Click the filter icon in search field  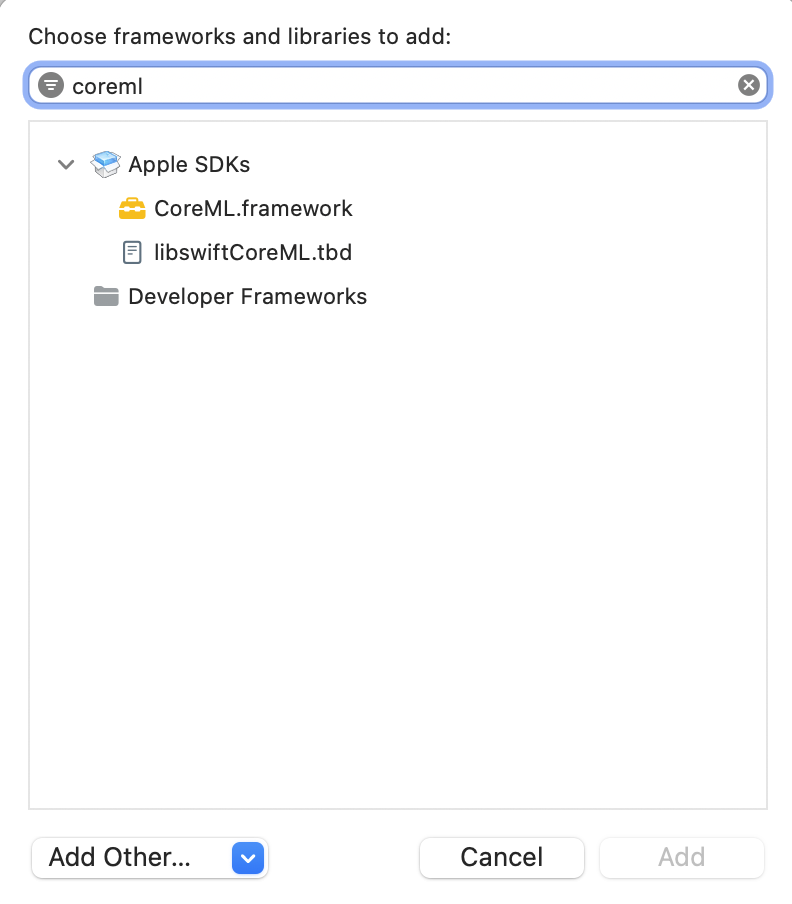tap(50, 86)
